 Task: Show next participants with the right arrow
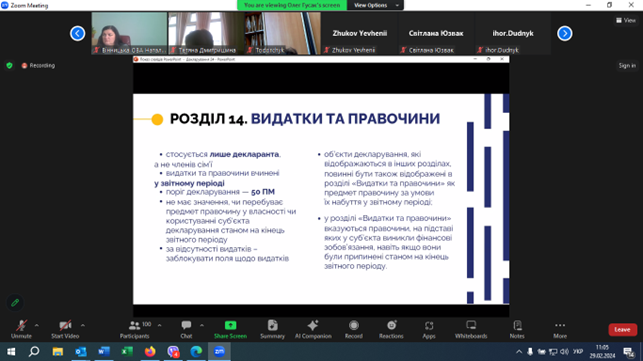pos(565,33)
